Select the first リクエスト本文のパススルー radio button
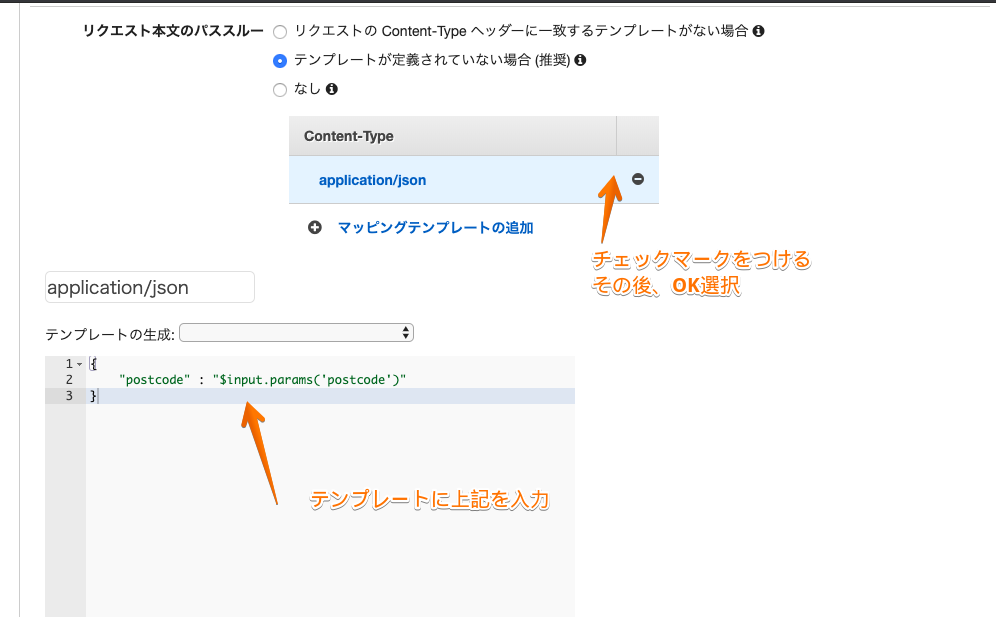 click(280, 31)
